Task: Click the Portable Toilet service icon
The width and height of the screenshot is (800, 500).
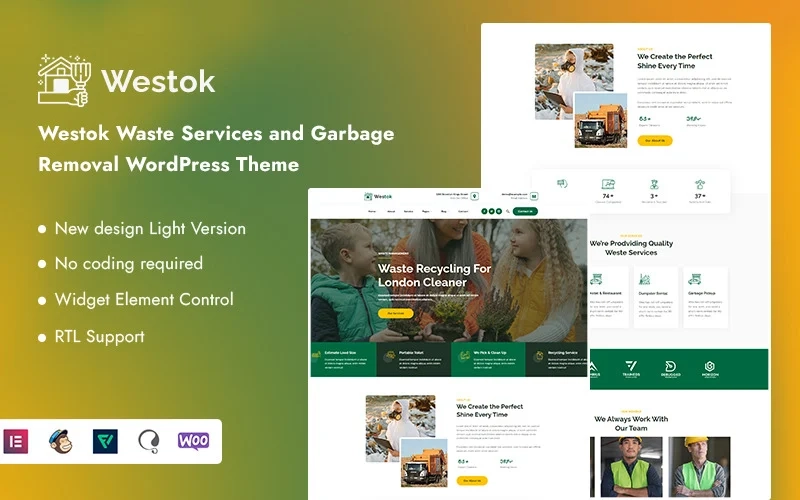Action: [x=390, y=357]
